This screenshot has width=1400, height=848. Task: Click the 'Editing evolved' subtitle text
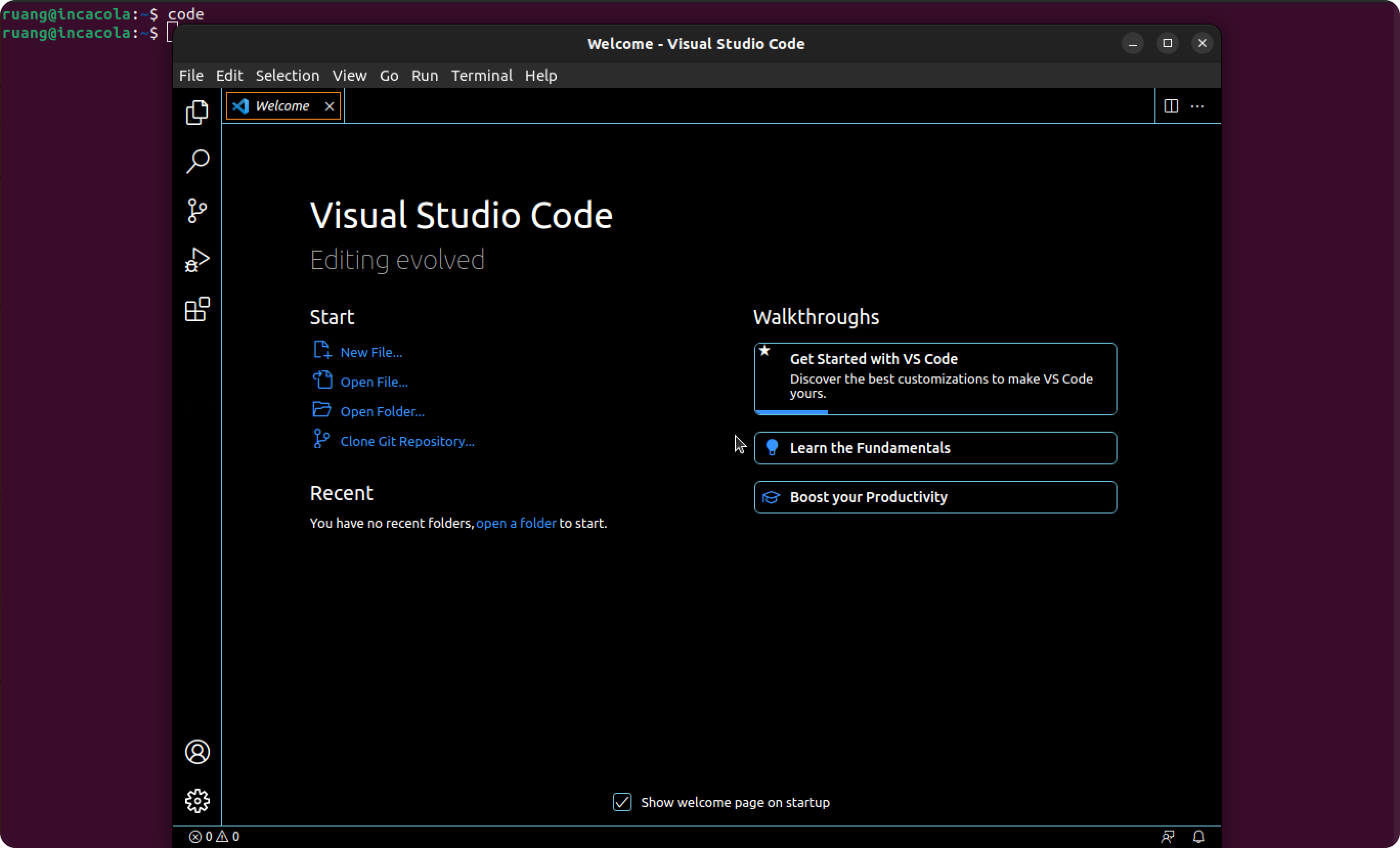pos(397,260)
